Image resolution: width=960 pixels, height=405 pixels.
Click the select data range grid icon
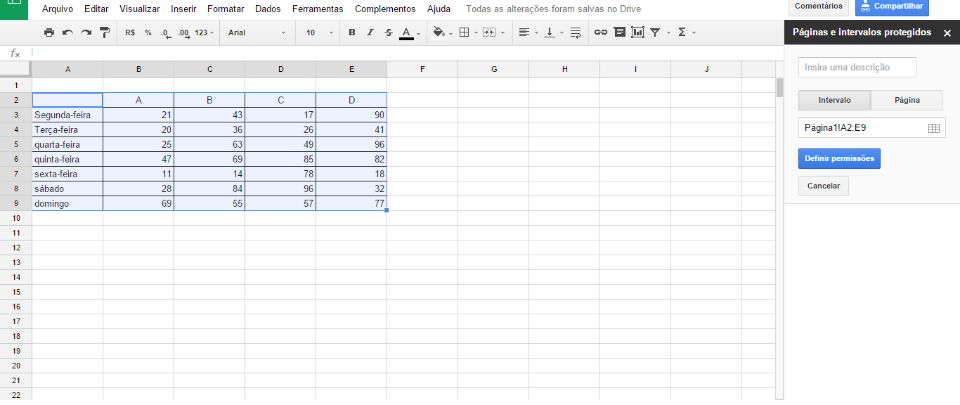(933, 128)
